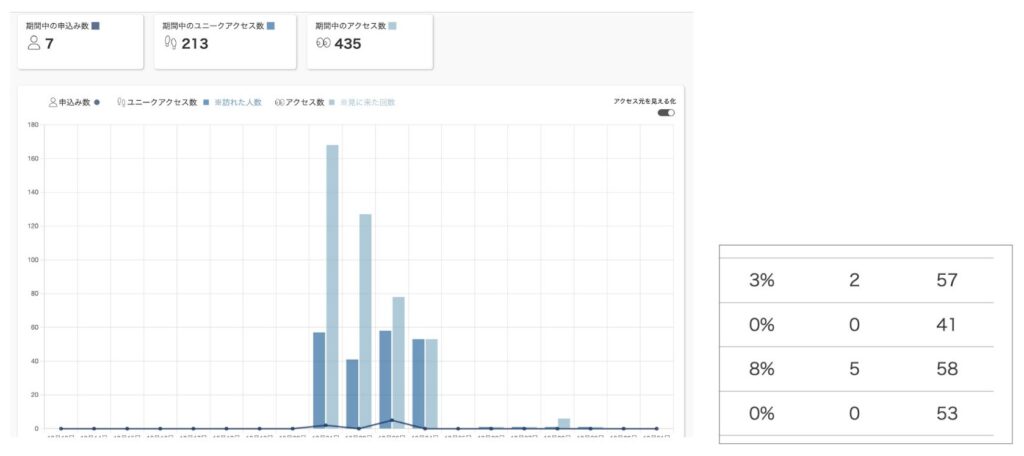Click the 180 y-axis label
This screenshot has width=1024, height=456.
[33, 124]
